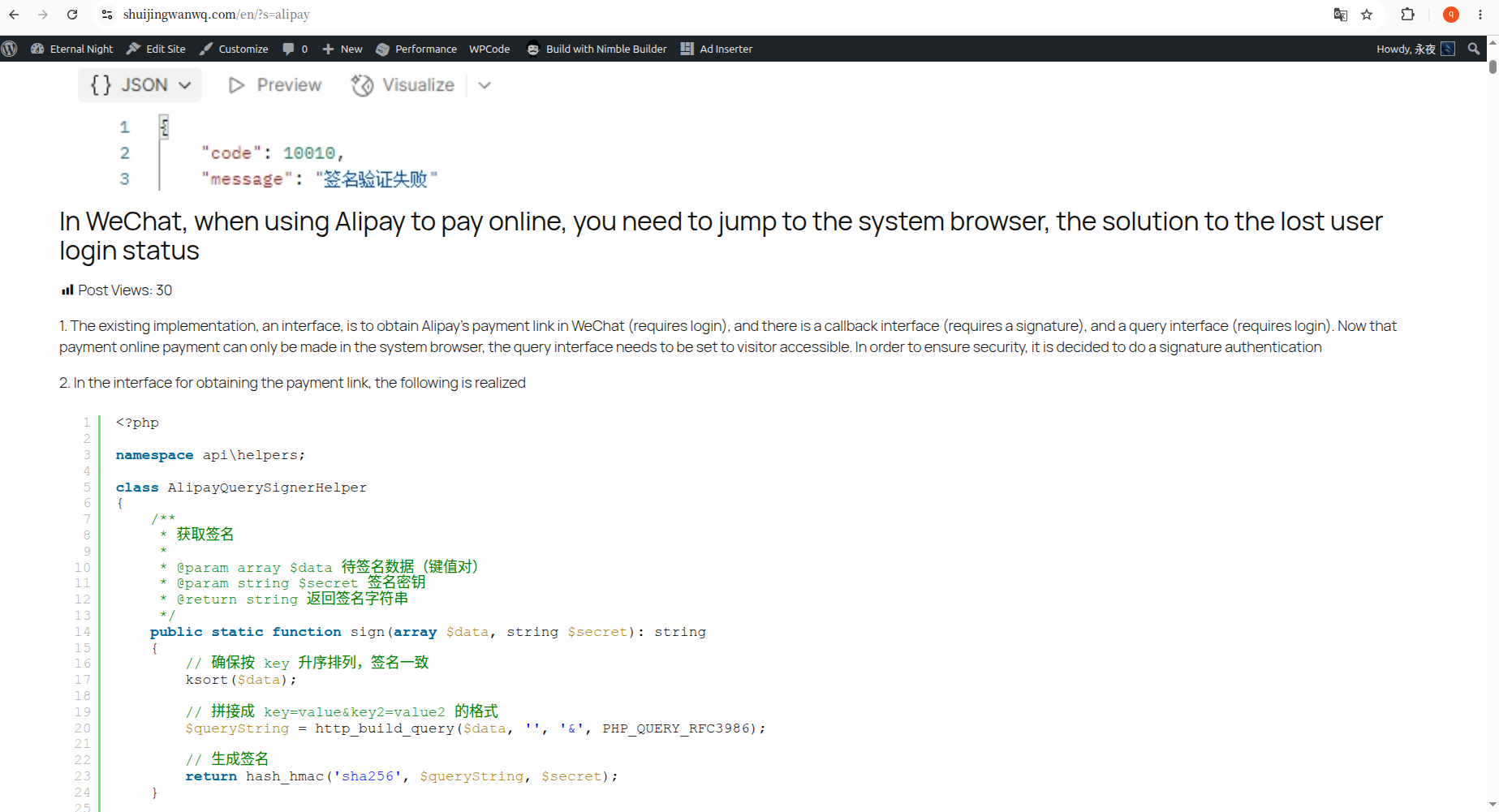The image size is (1499, 812).
Task: Open the article title about WeChat Alipay
Action: coord(721,236)
